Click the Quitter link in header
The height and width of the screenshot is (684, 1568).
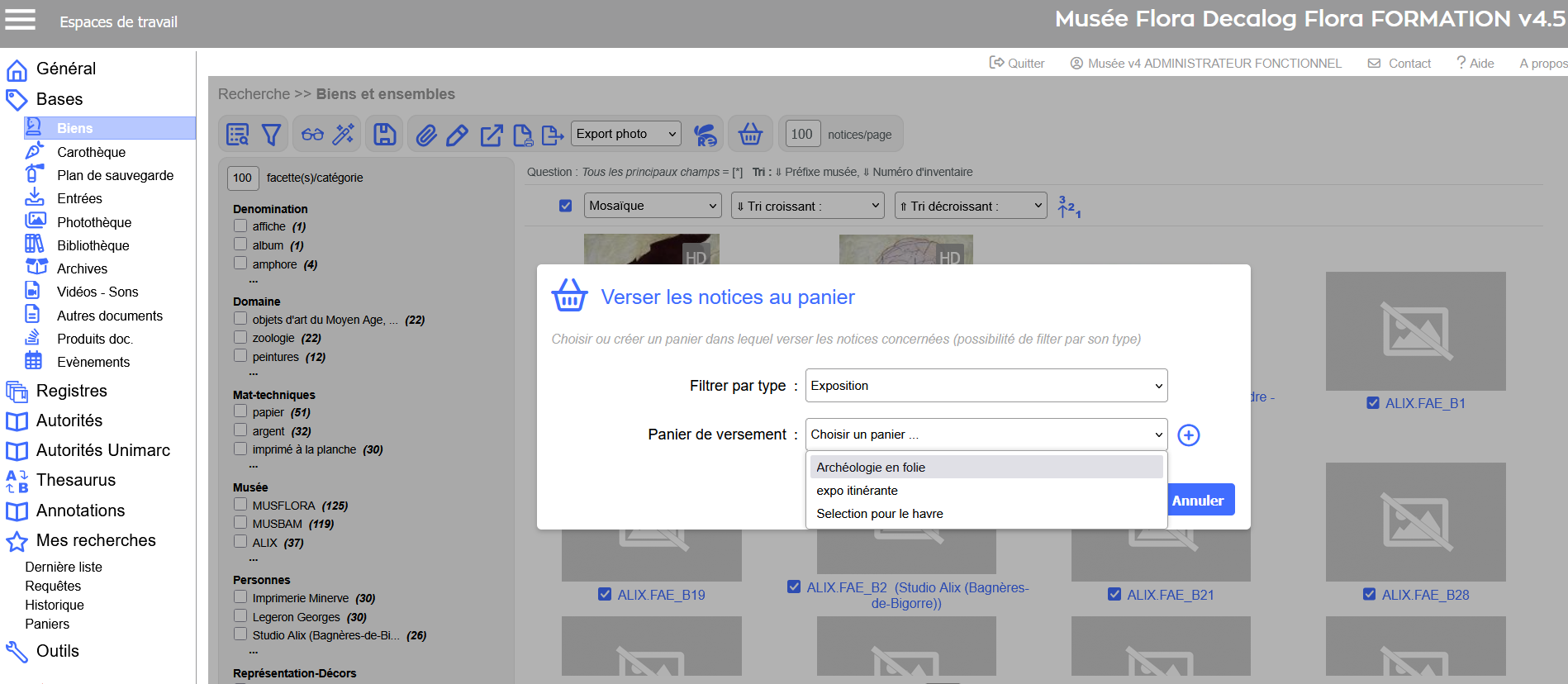tap(1017, 64)
